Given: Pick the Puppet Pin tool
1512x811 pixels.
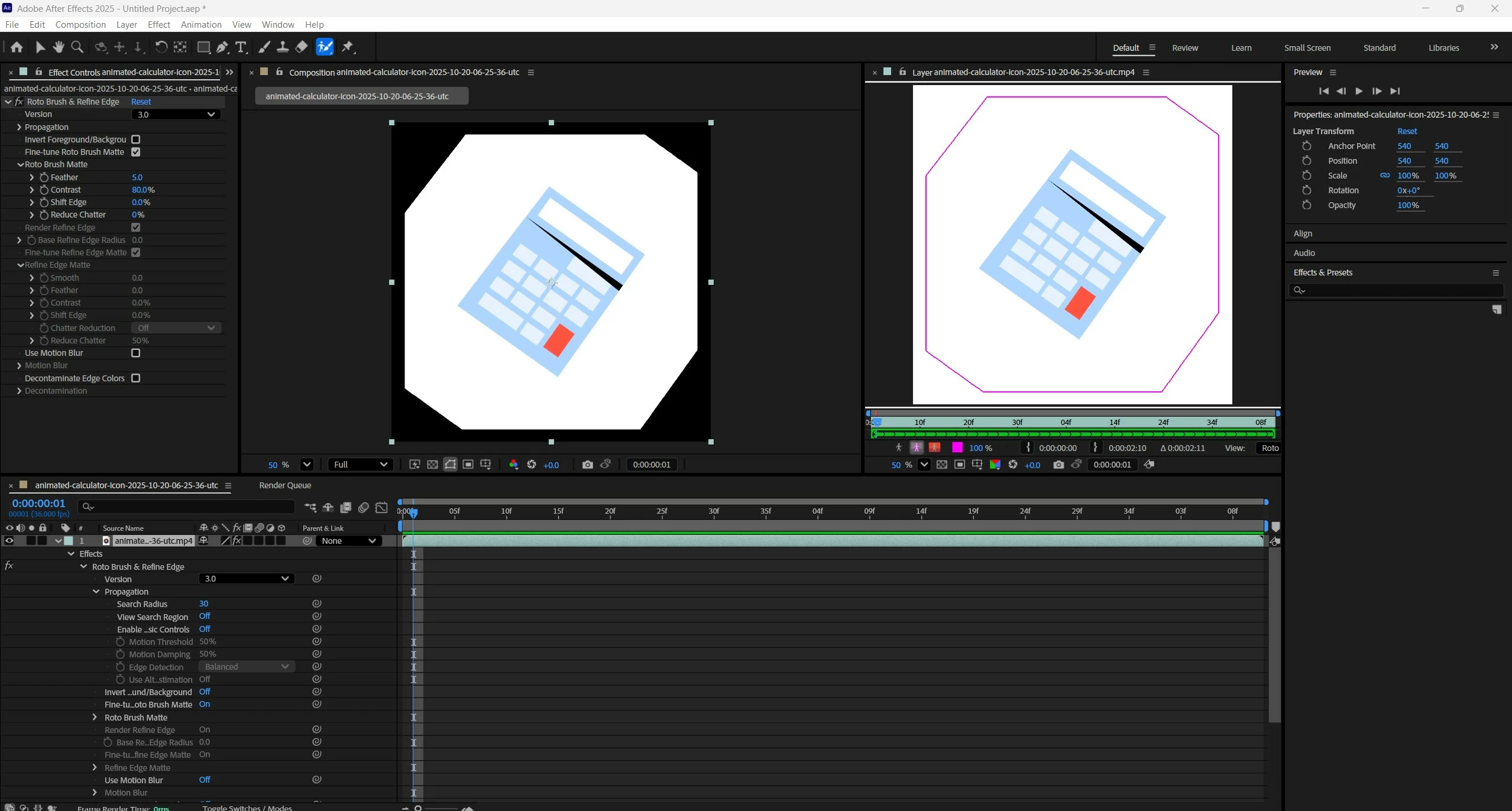Looking at the screenshot, I should [348, 47].
